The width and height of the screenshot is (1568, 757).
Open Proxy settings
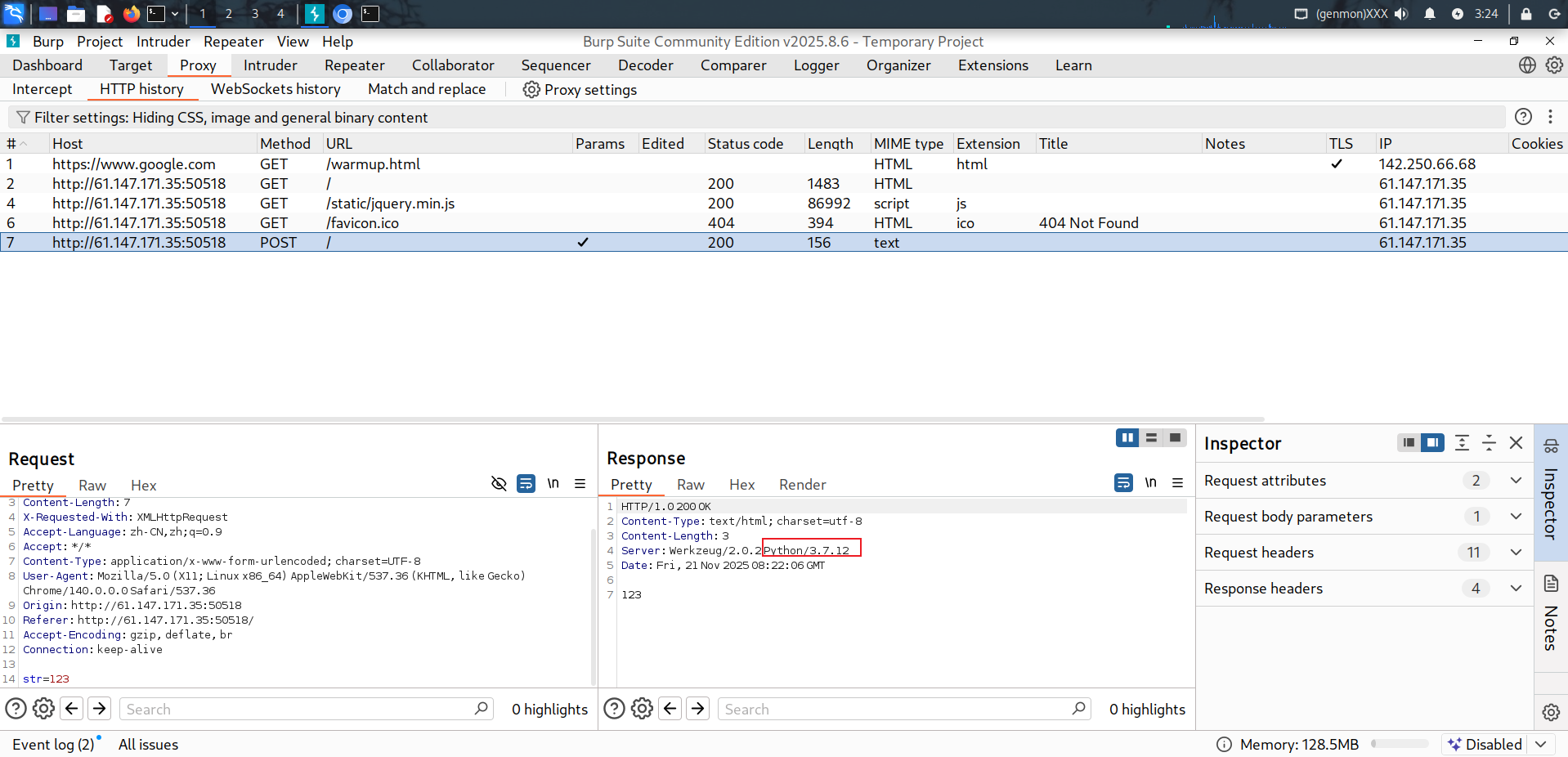point(580,90)
